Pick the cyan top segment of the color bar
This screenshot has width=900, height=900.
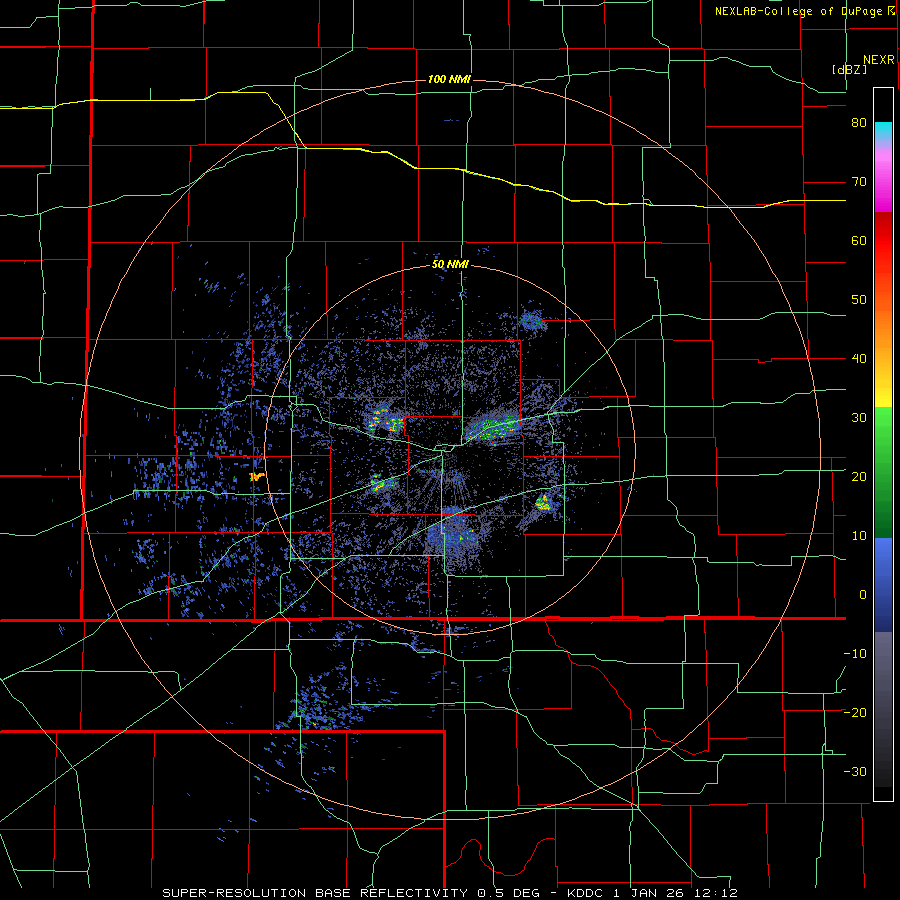click(x=883, y=132)
